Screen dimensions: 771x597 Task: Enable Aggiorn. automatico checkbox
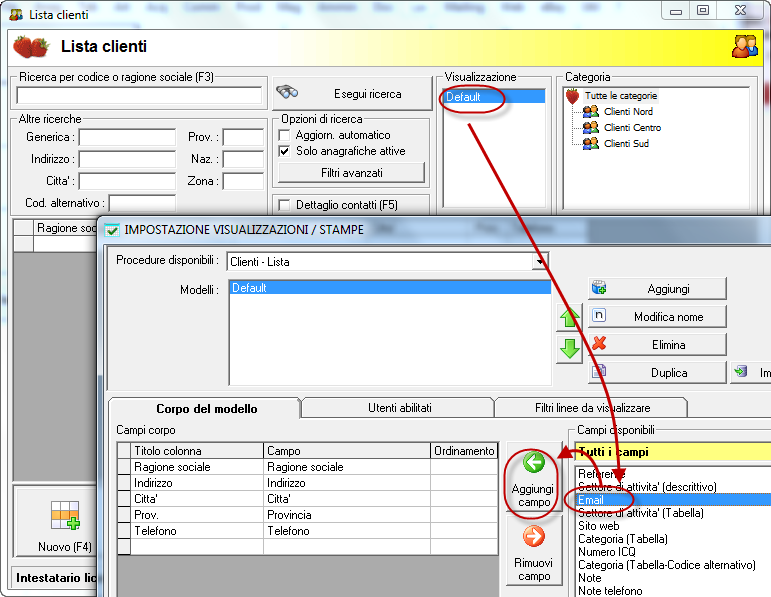284,135
